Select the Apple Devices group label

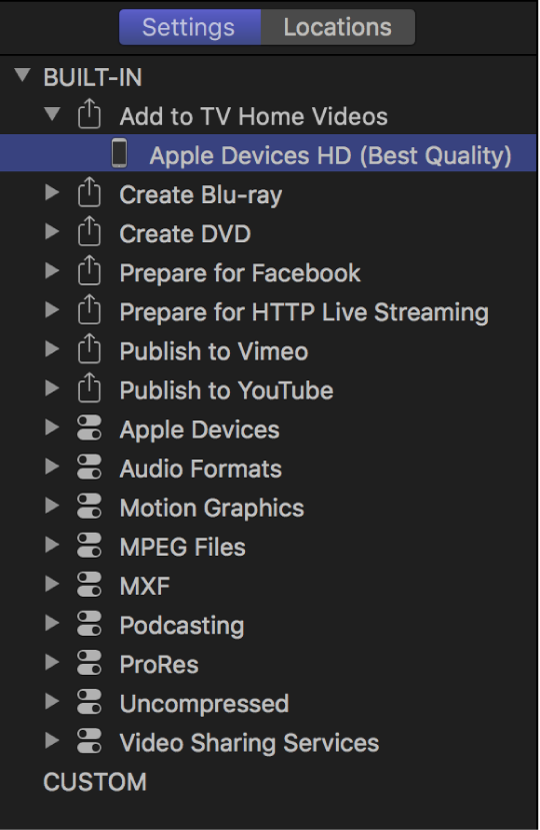point(200,430)
